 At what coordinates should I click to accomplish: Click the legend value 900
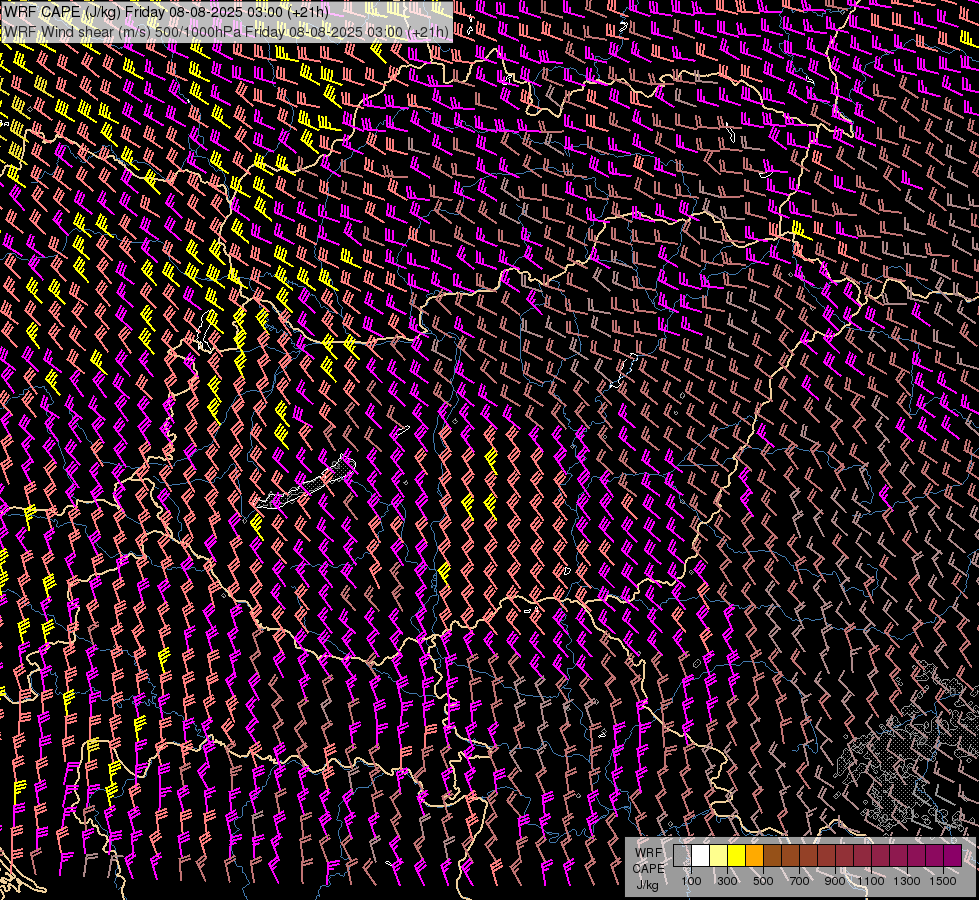click(x=835, y=881)
